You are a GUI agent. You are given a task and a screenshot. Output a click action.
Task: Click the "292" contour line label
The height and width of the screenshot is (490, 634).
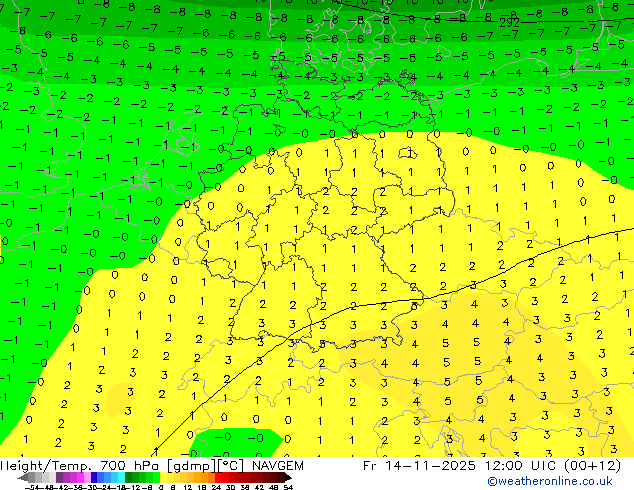click(x=509, y=23)
